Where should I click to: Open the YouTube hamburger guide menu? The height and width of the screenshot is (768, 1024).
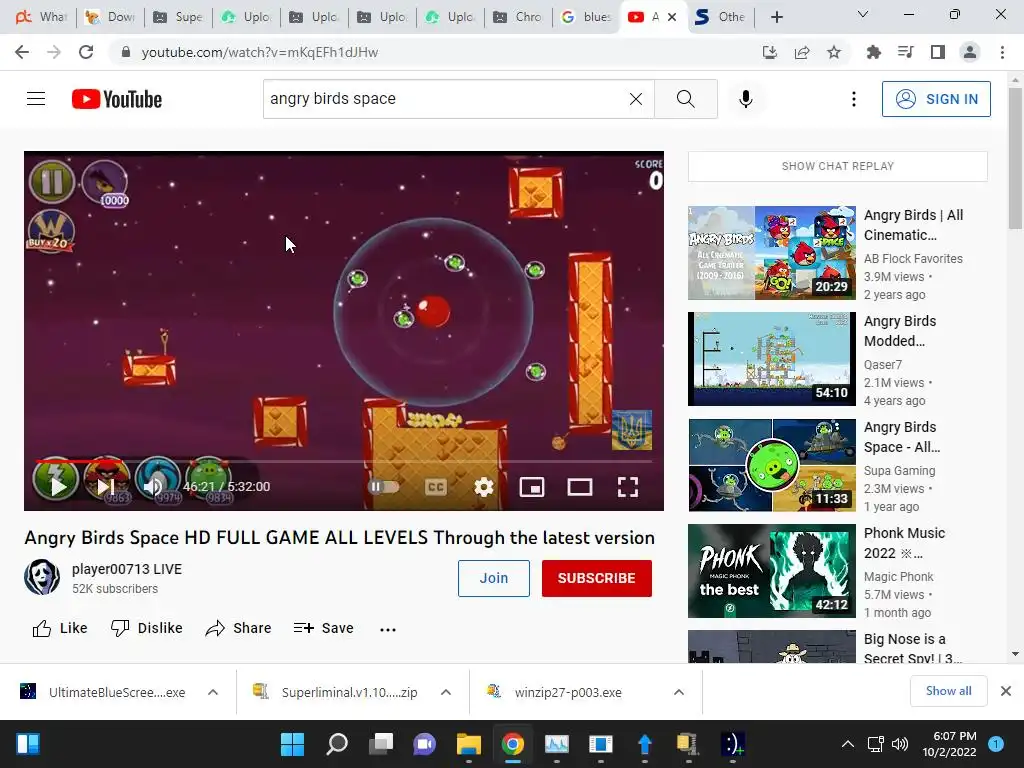36,99
